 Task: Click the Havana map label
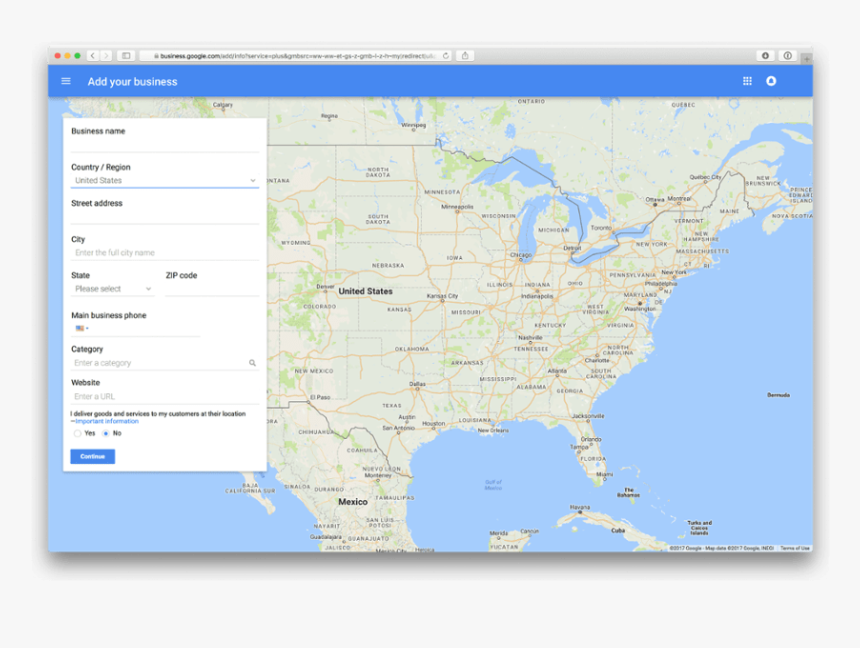(x=580, y=508)
